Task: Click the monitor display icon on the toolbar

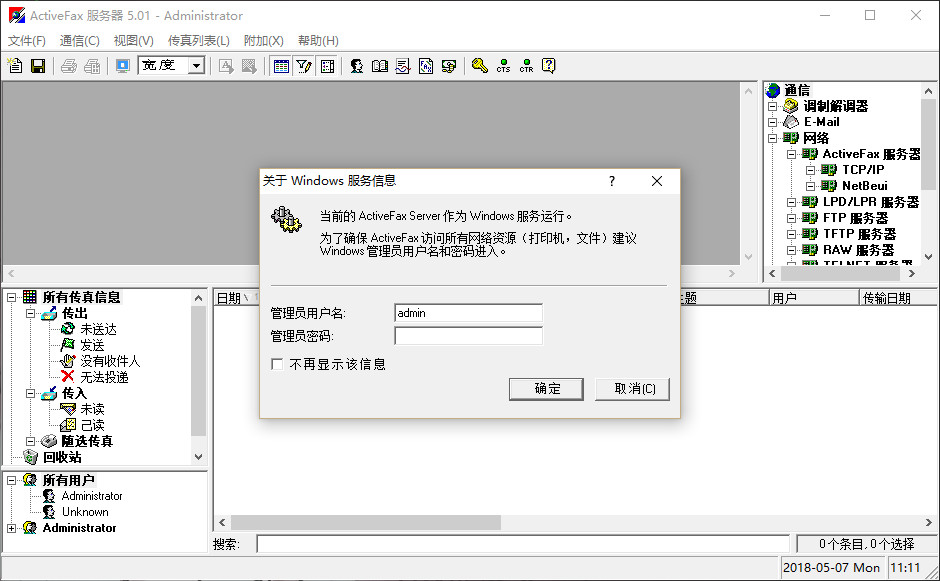Action: [x=121, y=65]
